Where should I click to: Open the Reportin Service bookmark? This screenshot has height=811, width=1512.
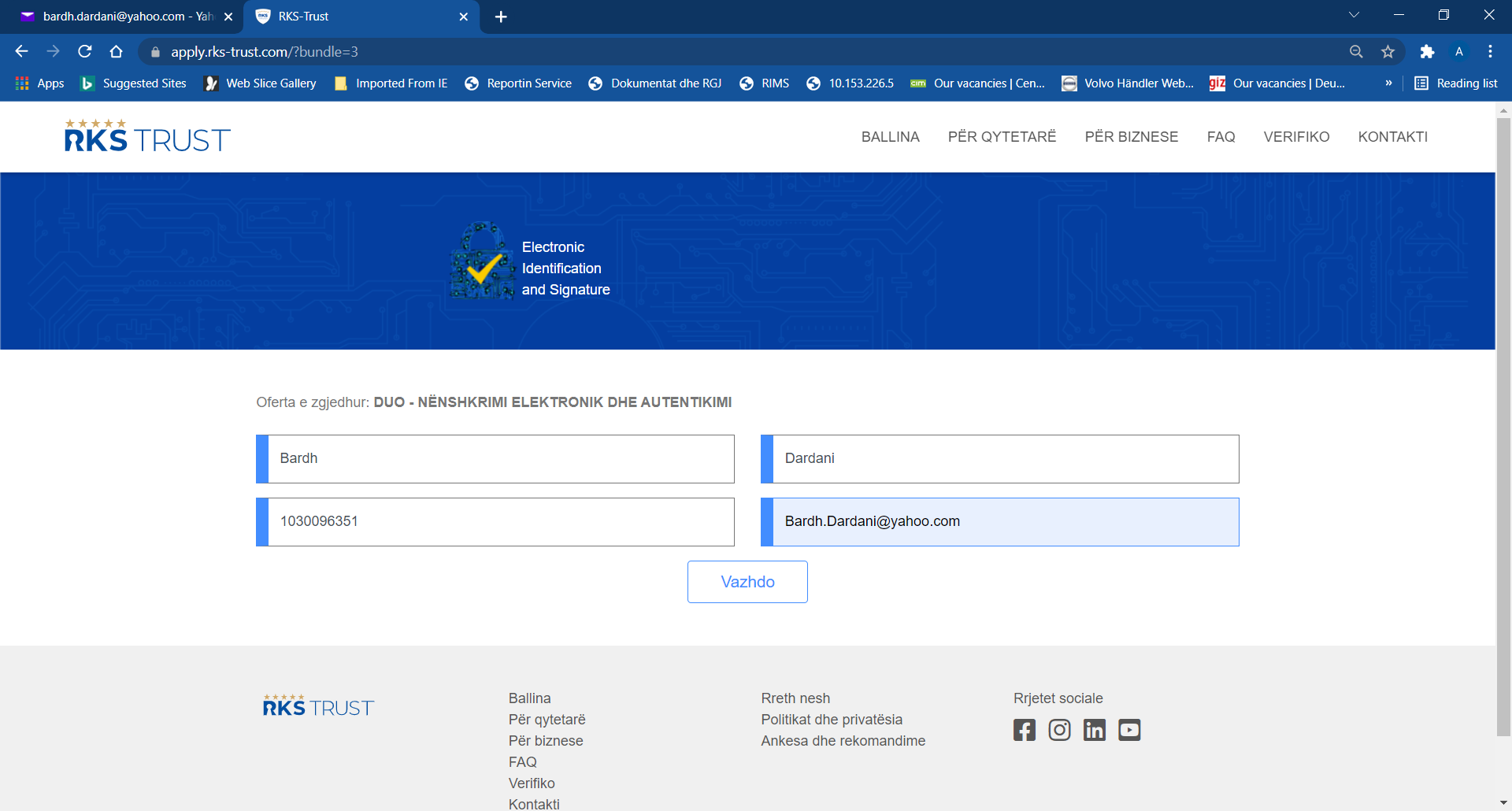pyautogui.click(x=518, y=83)
